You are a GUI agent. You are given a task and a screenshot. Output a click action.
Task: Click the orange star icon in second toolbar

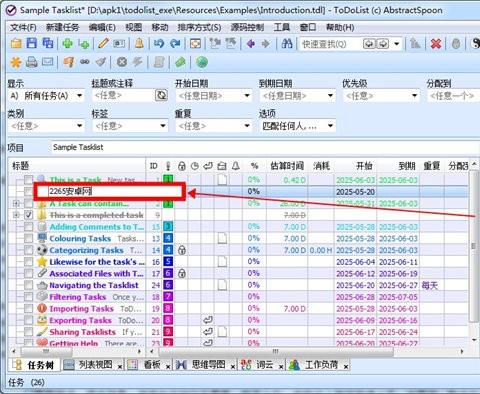tap(16, 62)
